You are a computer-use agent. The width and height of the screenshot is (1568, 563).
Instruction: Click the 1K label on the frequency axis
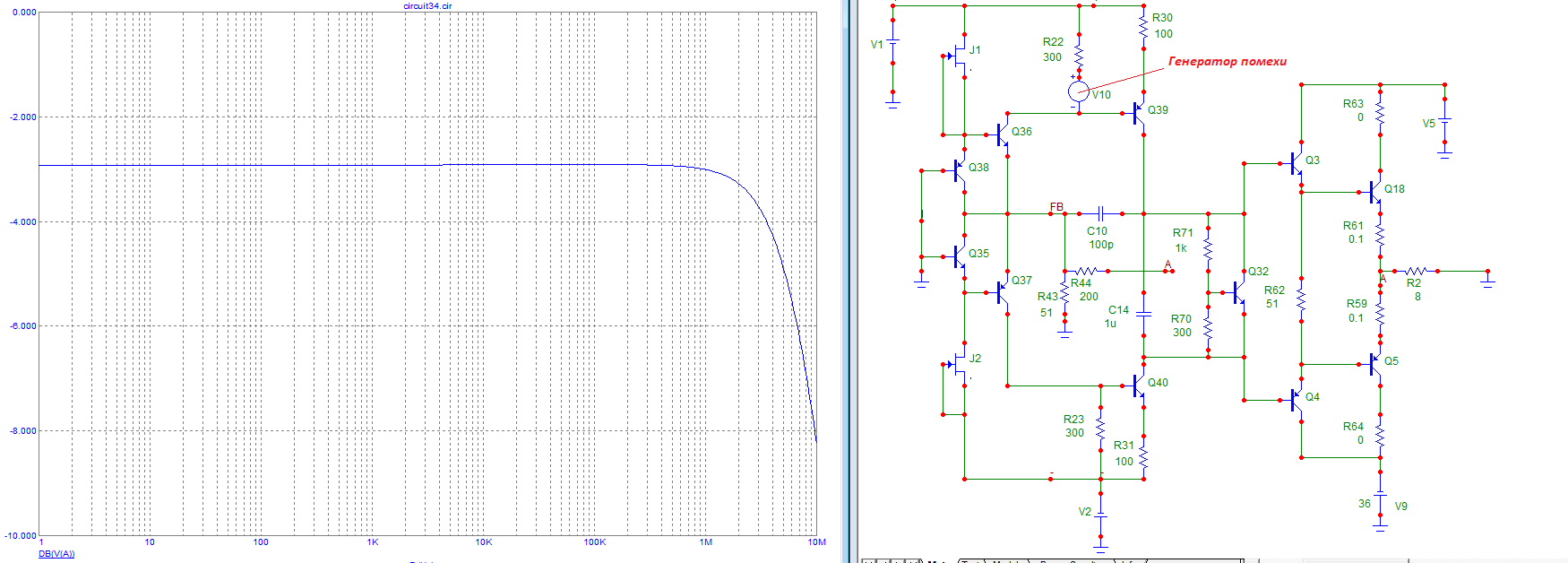373,542
